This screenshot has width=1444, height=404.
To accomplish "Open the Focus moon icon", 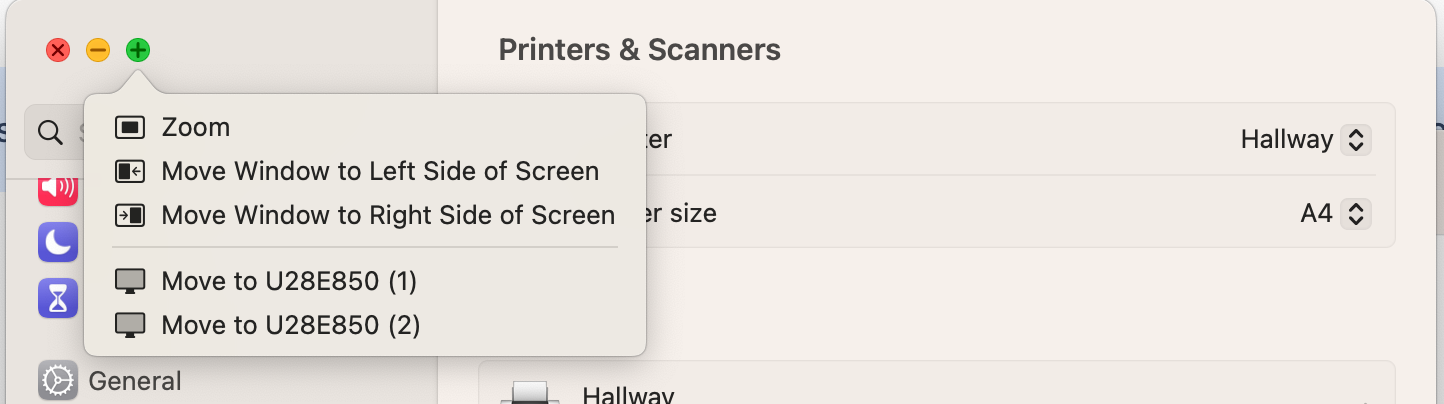I will (x=58, y=242).
